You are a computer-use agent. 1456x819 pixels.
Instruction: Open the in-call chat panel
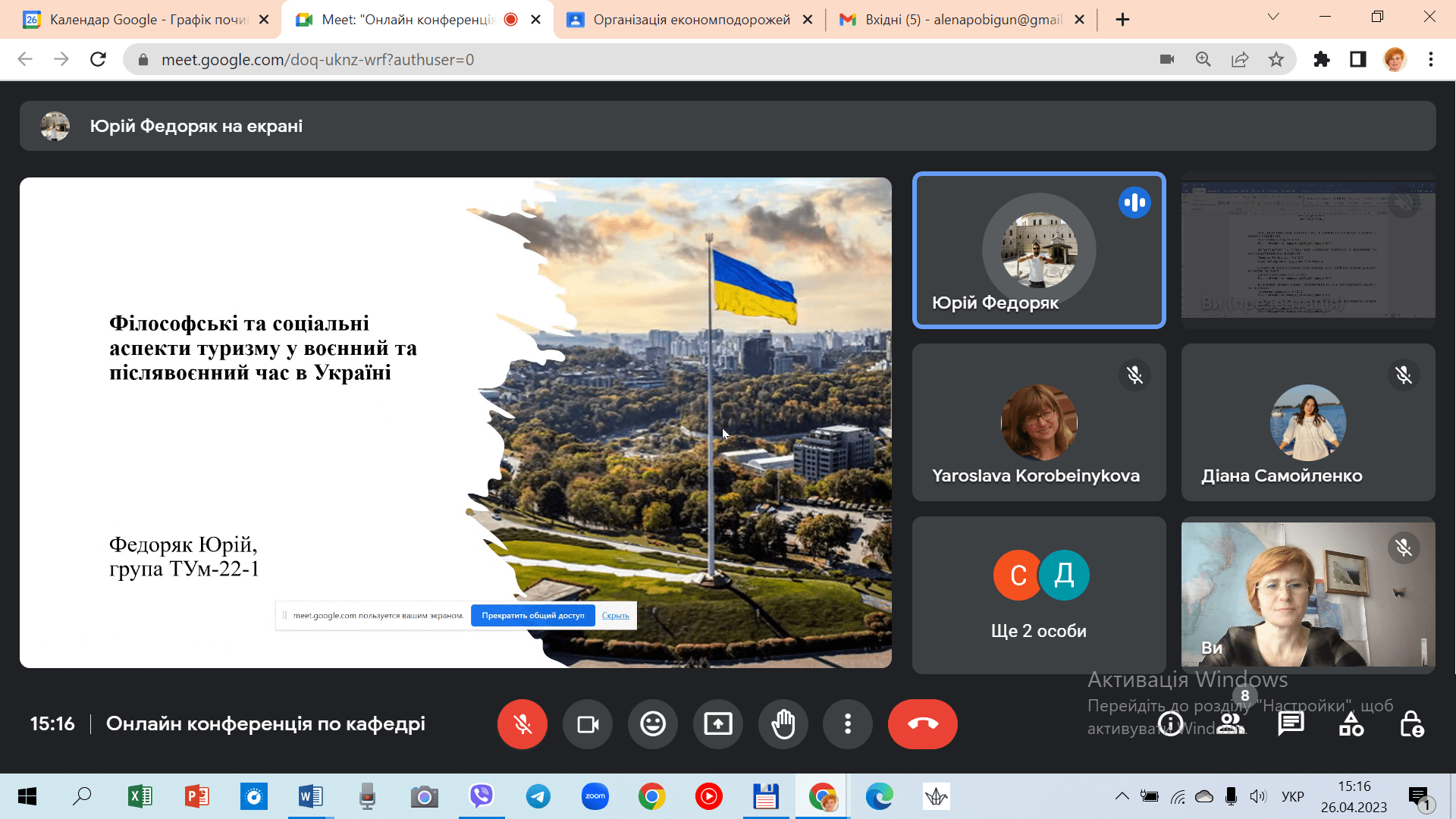click(1291, 724)
